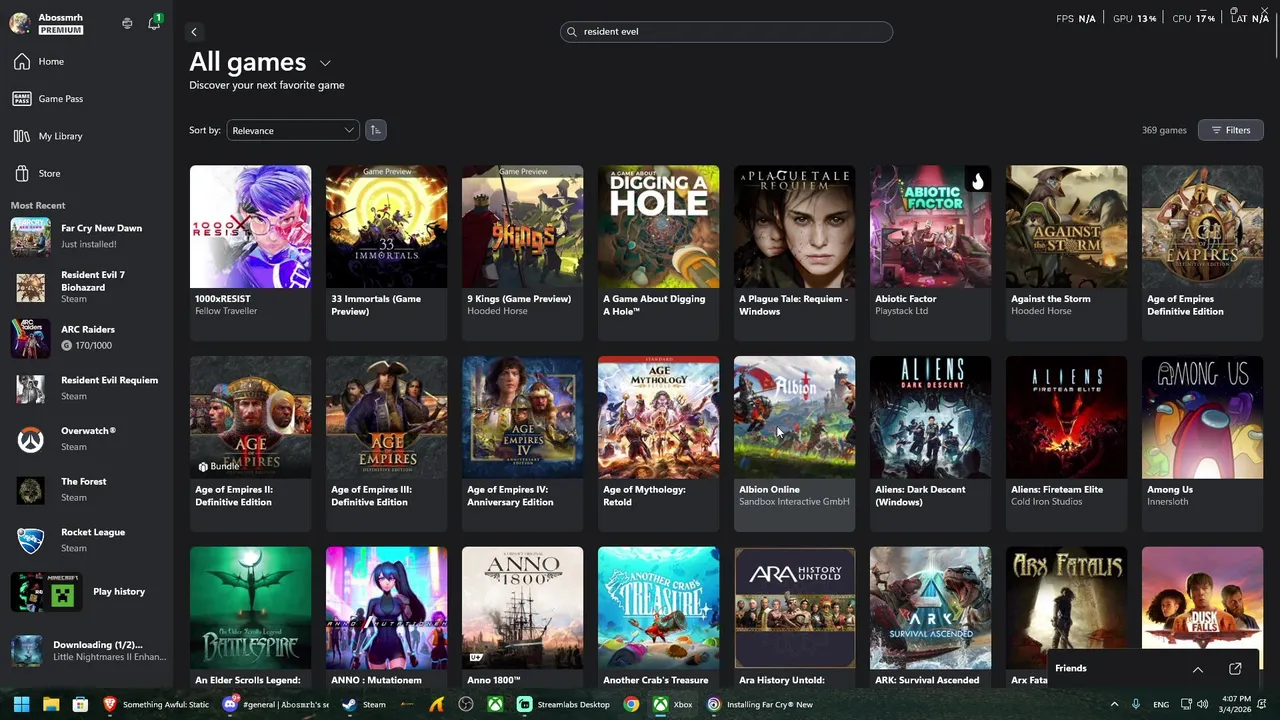Show hidden system tray icons
Image resolution: width=1280 pixels, height=720 pixels.
(x=1114, y=705)
